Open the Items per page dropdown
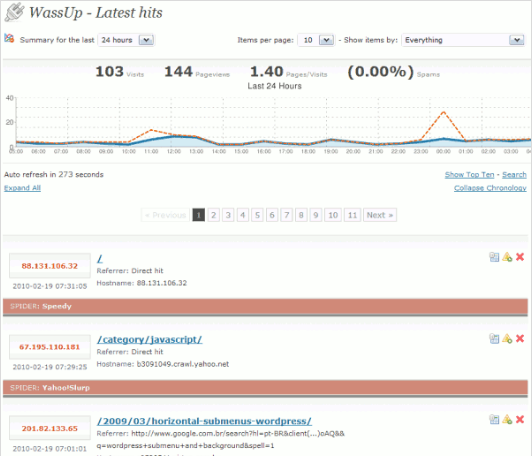 tap(316, 40)
